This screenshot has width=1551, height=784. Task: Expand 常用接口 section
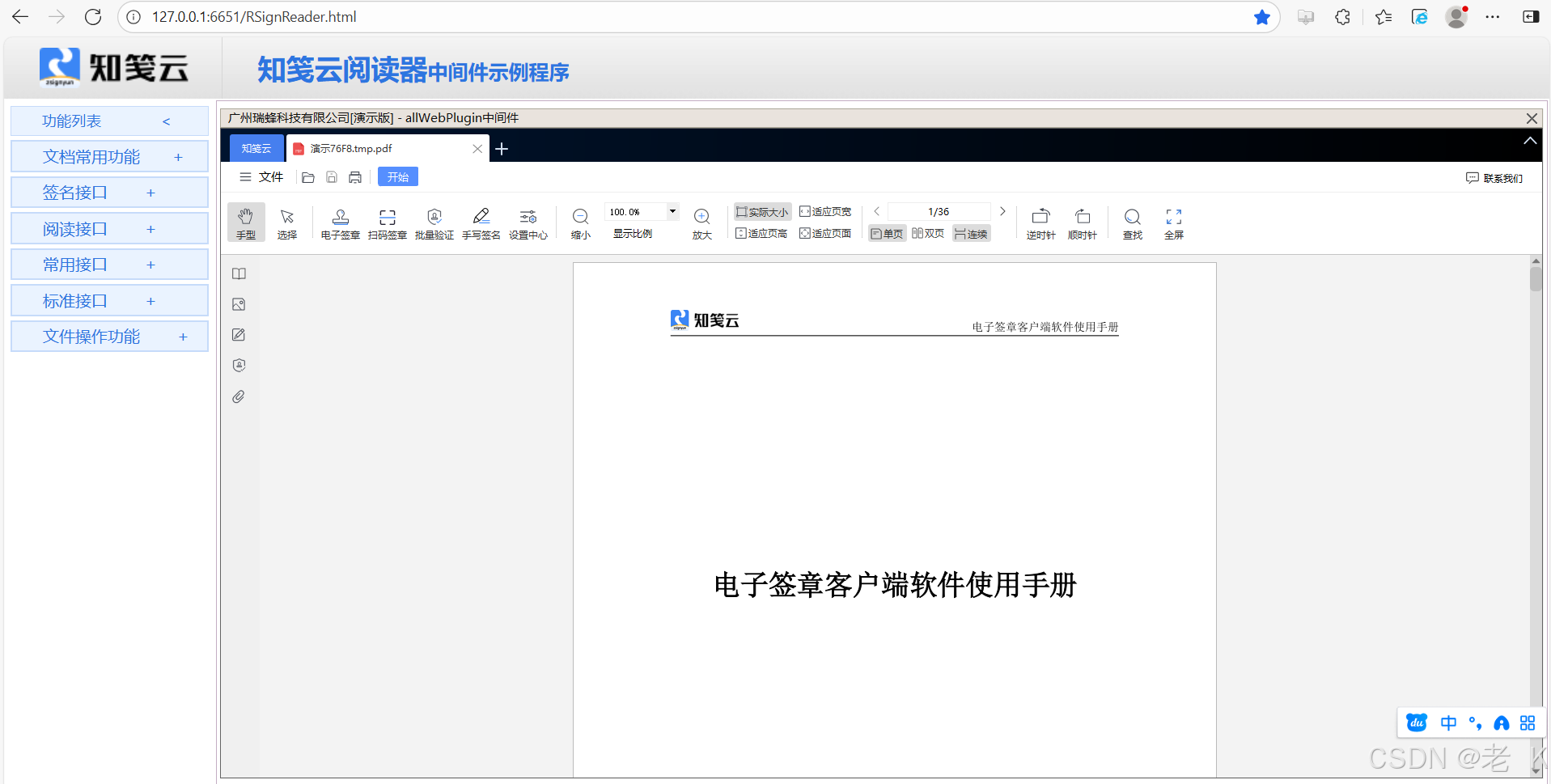pyautogui.click(x=109, y=265)
